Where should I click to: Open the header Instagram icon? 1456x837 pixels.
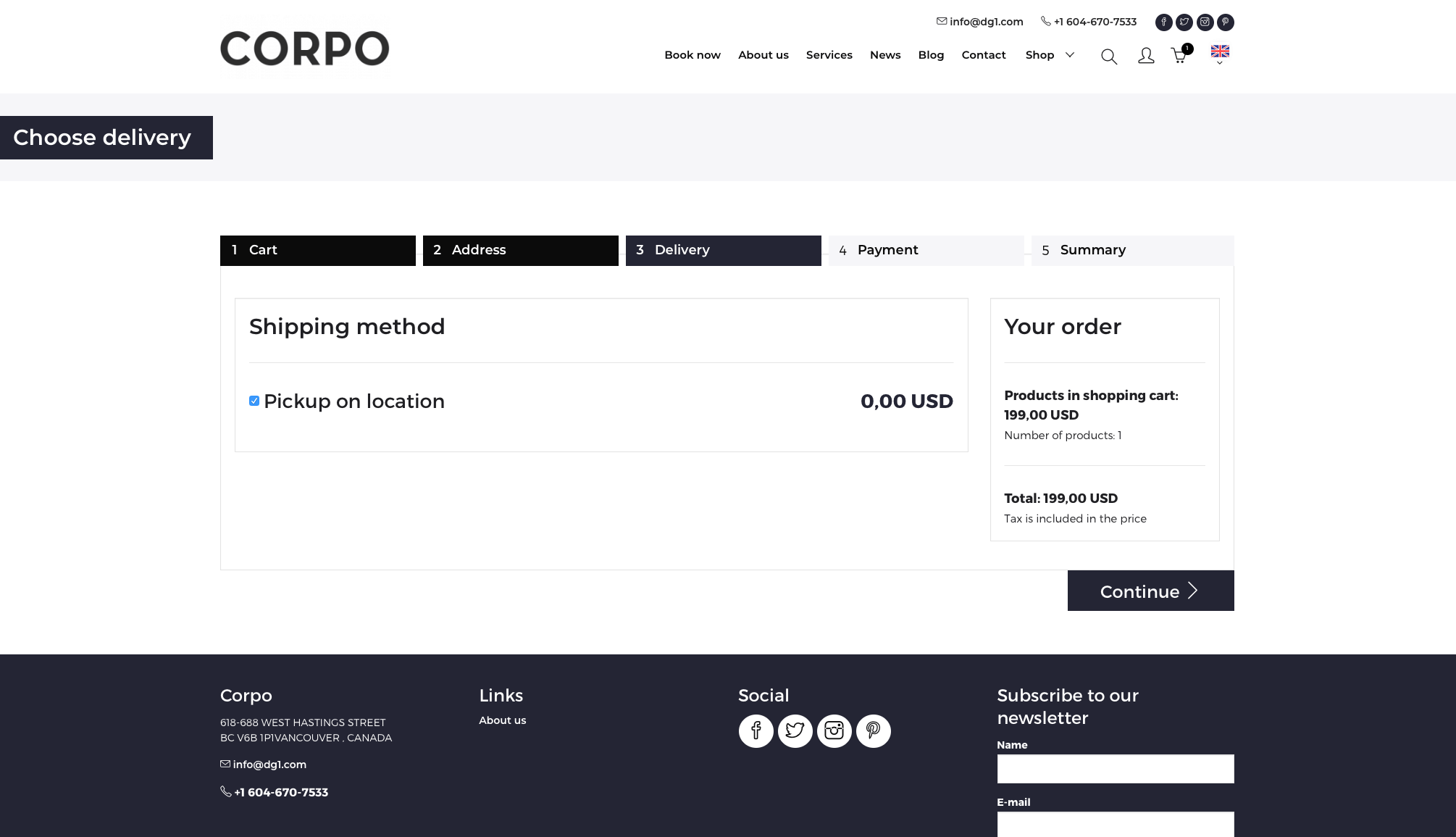pos(1205,22)
